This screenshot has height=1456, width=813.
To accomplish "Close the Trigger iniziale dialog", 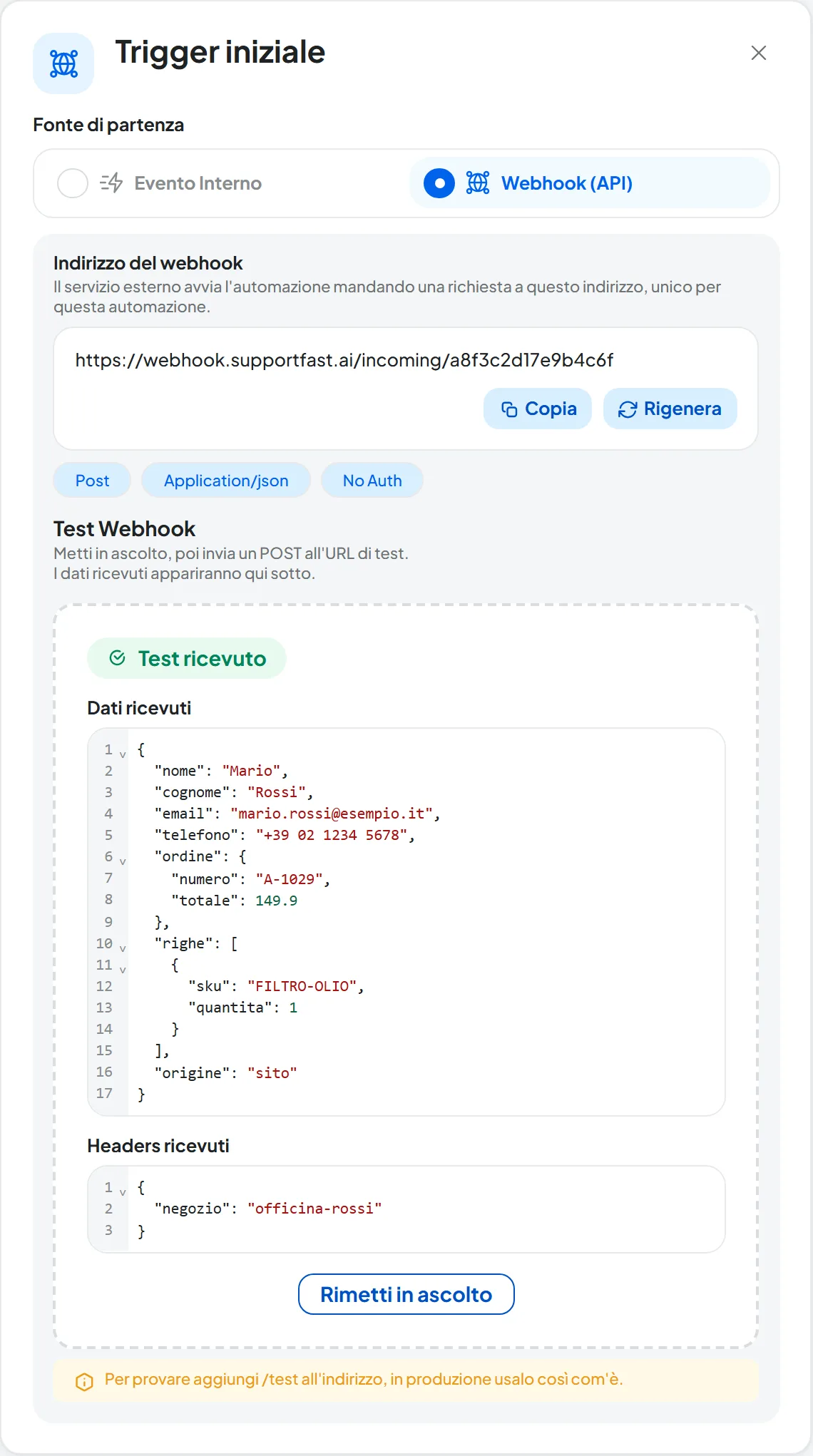I will 759,53.
